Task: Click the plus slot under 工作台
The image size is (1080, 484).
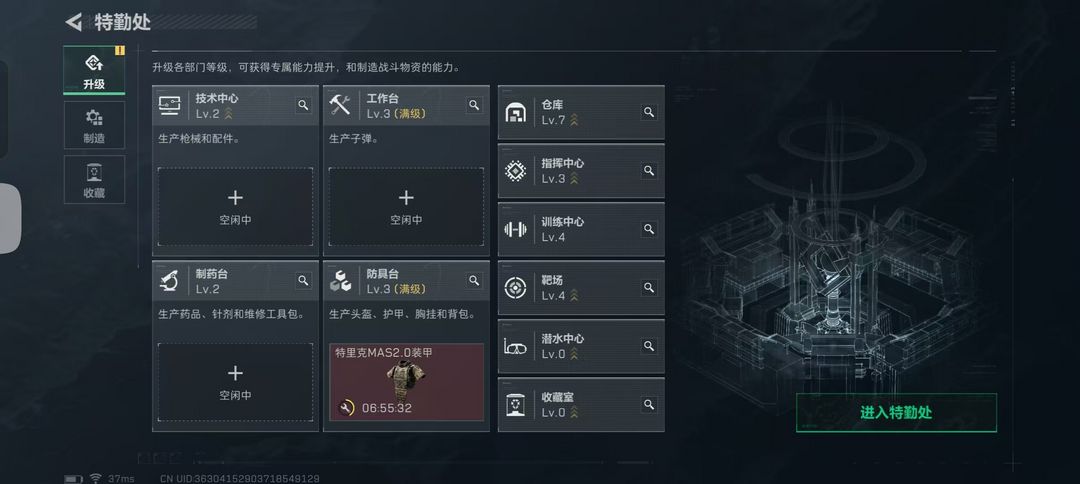Action: (406, 207)
